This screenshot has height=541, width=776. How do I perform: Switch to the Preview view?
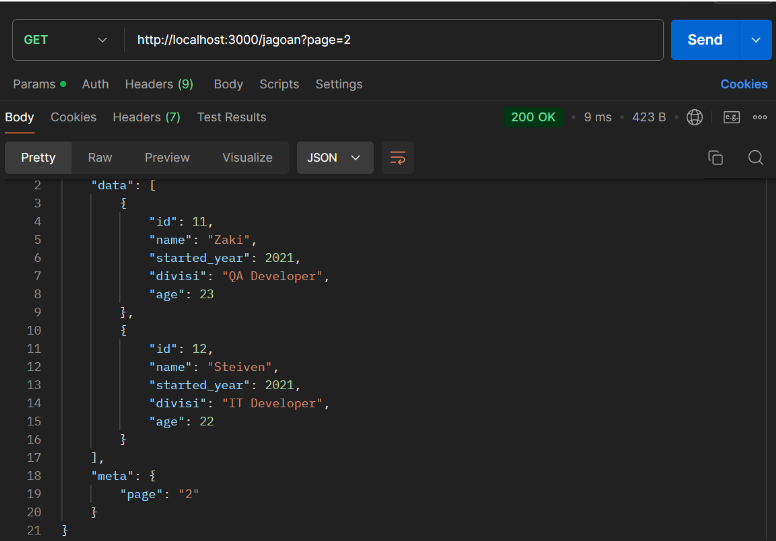[167, 158]
